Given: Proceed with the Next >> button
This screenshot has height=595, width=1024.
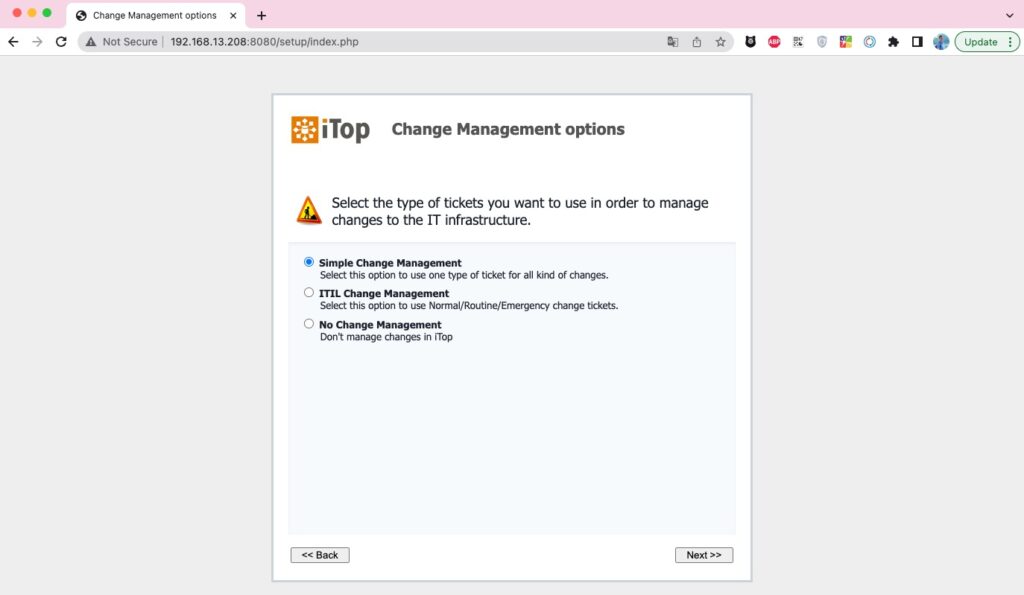Looking at the screenshot, I should pyautogui.click(x=704, y=555).
